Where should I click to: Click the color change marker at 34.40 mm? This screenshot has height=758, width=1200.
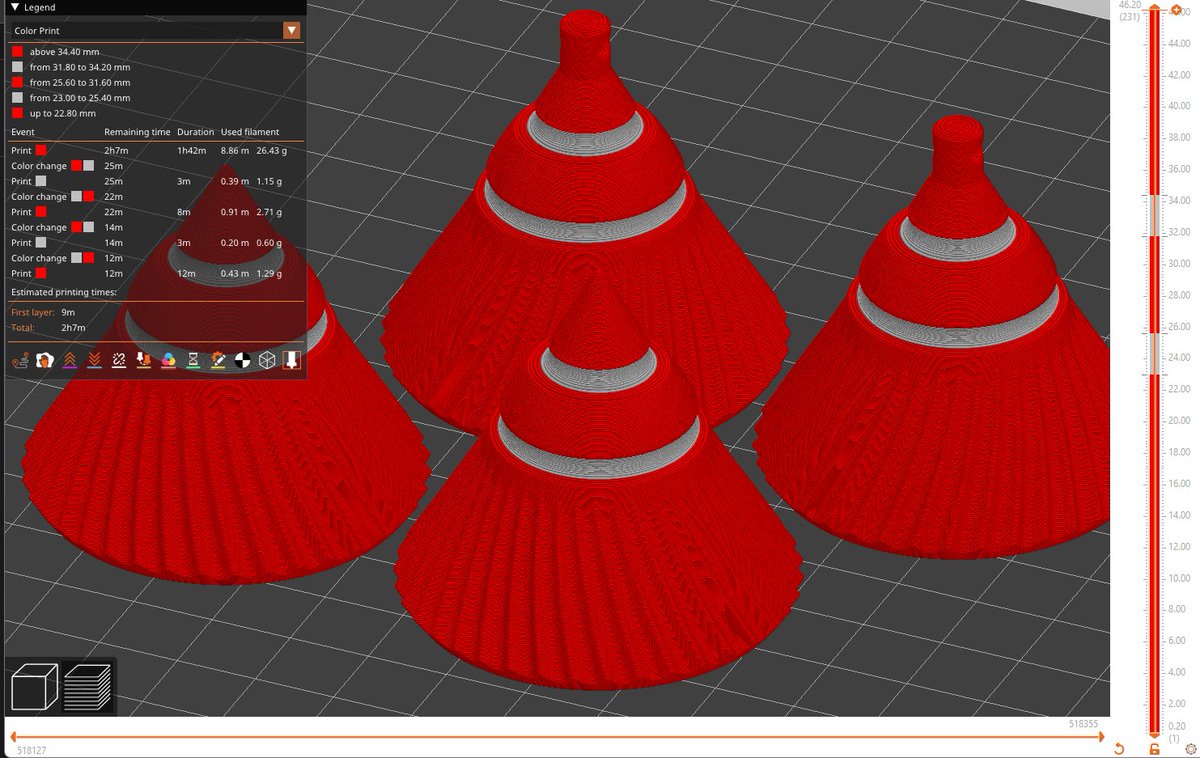coord(1154,195)
